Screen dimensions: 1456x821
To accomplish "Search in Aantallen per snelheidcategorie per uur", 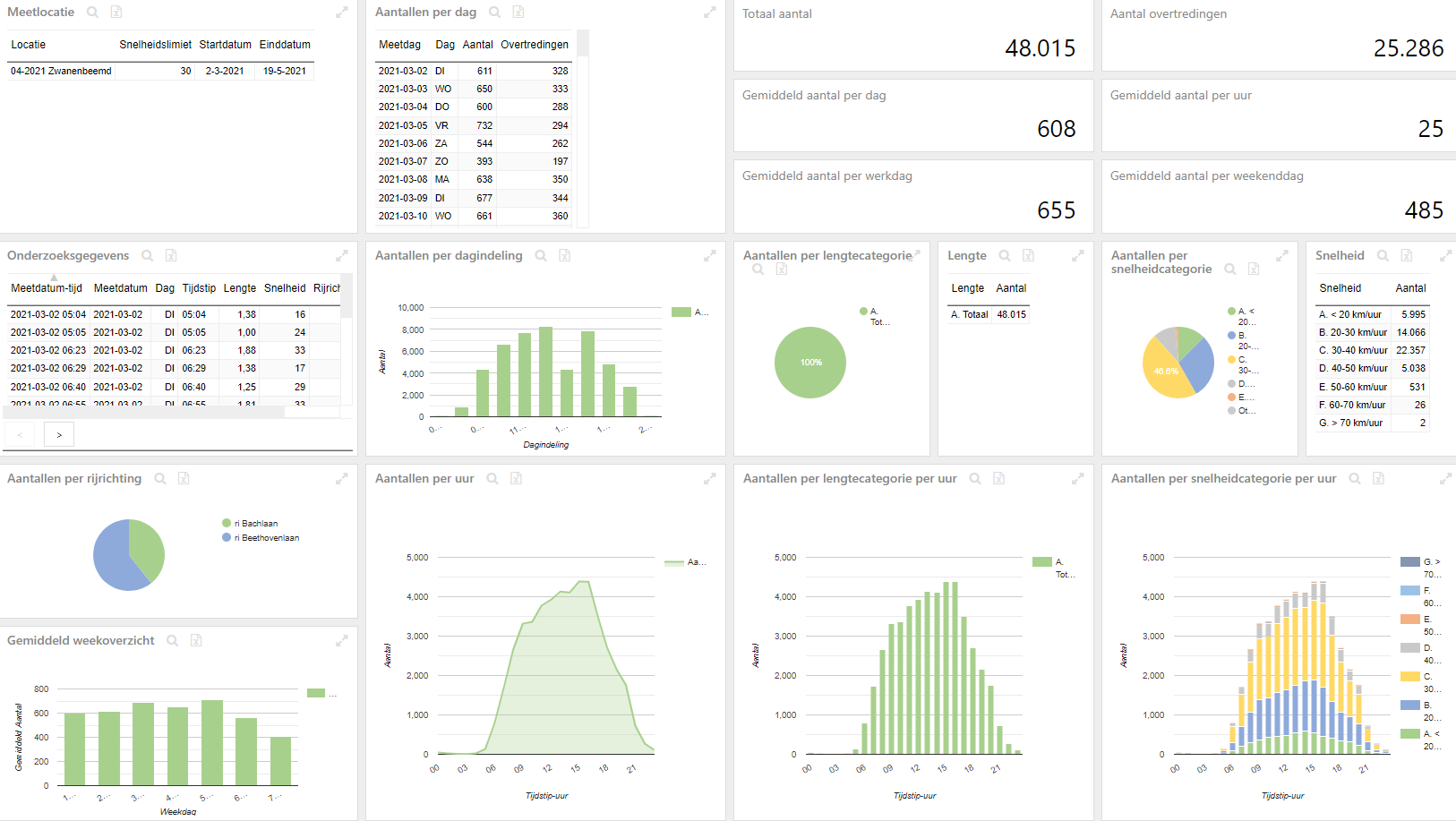I will [x=1355, y=479].
